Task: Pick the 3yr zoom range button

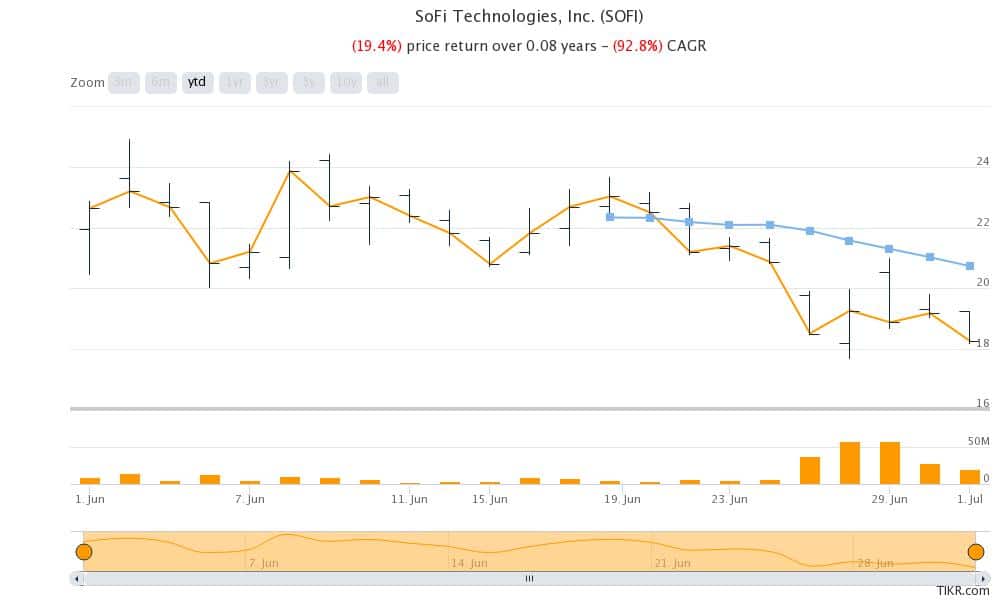Action: 272,82
